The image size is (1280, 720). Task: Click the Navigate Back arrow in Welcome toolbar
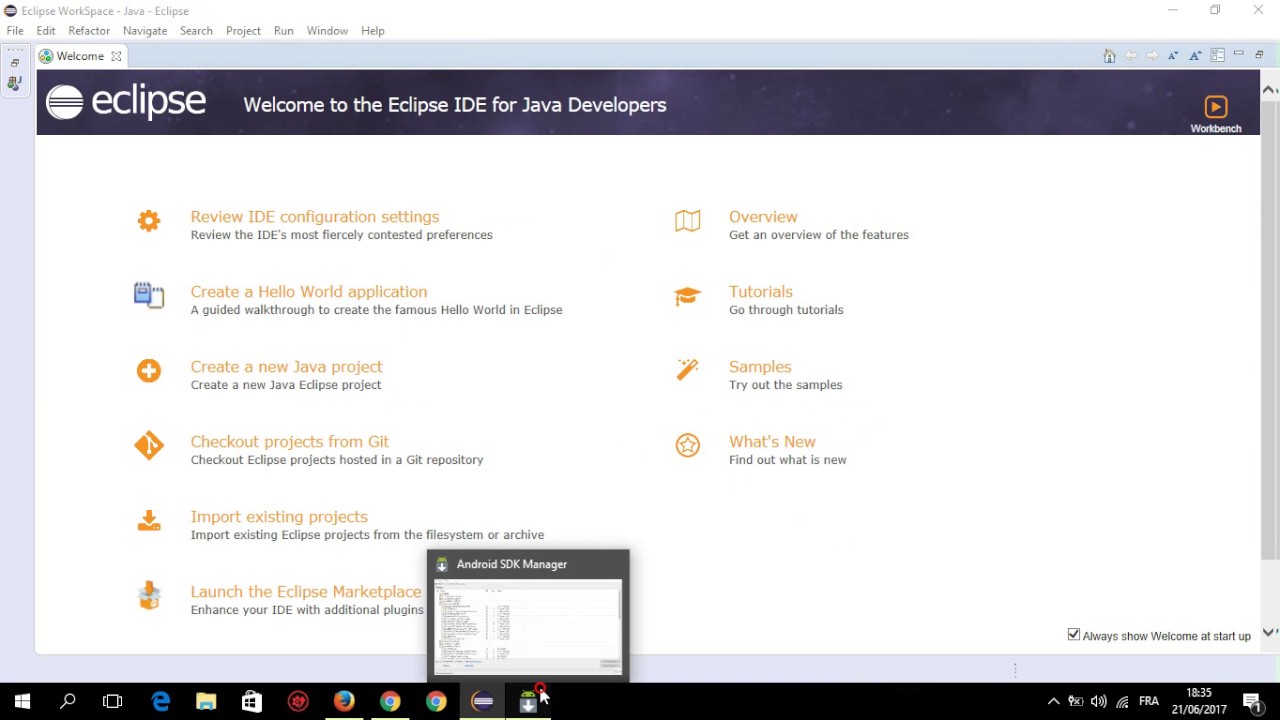point(1131,56)
